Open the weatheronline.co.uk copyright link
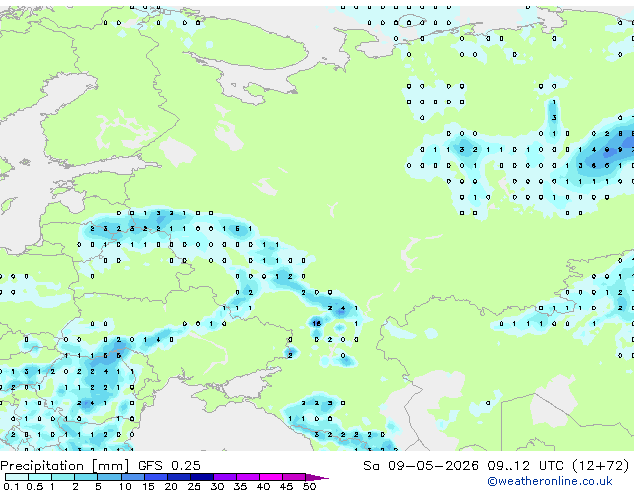Image resolution: width=634 pixels, height=490 pixels. [550, 481]
